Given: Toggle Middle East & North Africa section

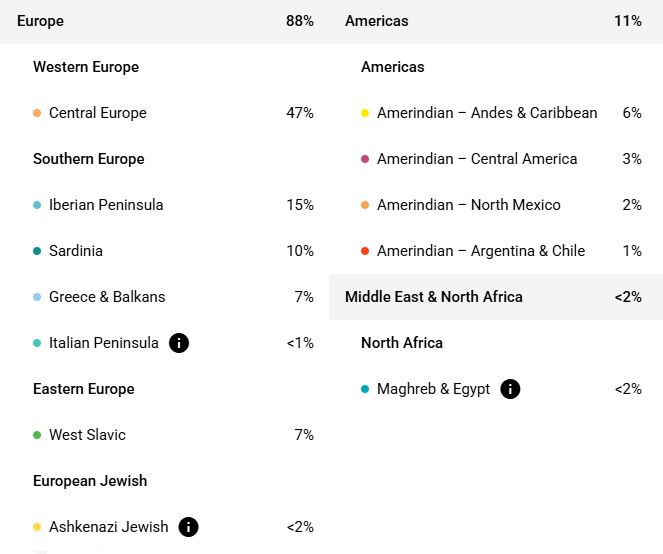Looking at the screenshot, I should (493, 297).
